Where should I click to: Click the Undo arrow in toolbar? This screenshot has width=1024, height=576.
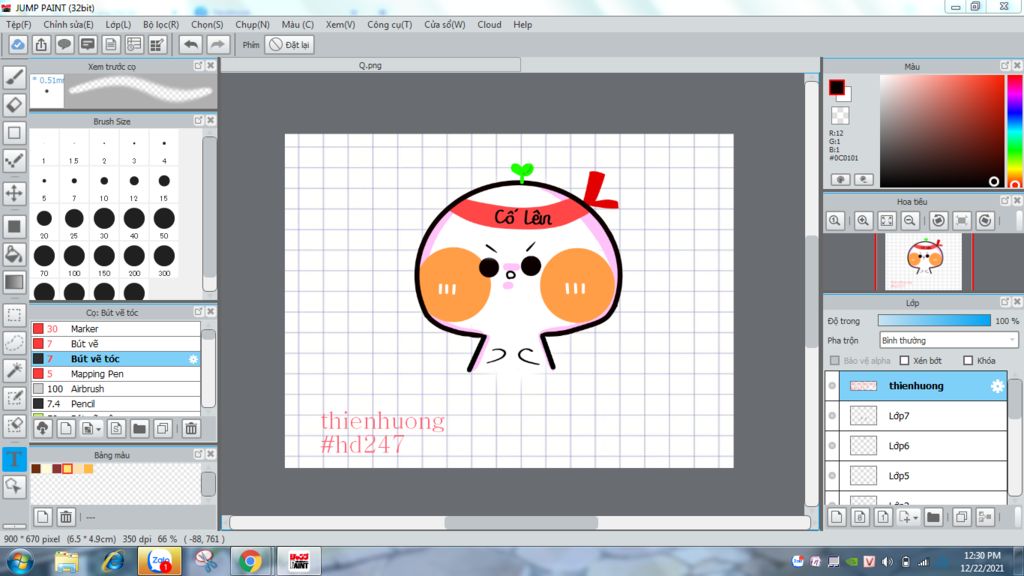pos(191,44)
